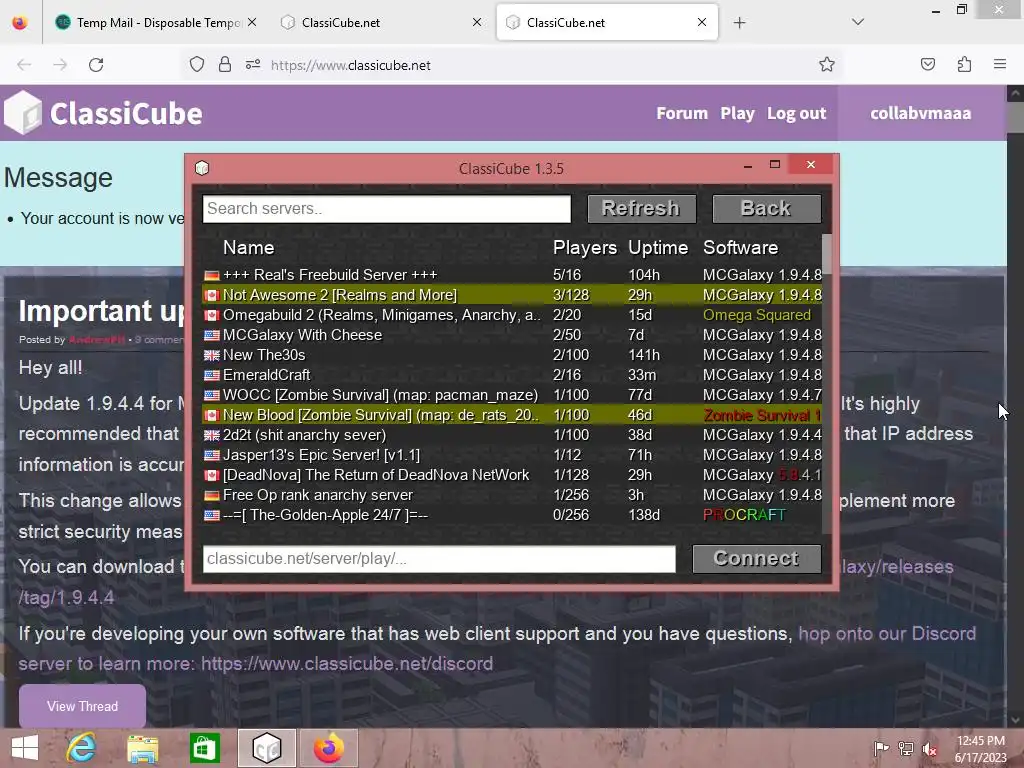The height and width of the screenshot is (768, 1024).
Task: Click the Firefox back arrow
Action: click(24, 65)
